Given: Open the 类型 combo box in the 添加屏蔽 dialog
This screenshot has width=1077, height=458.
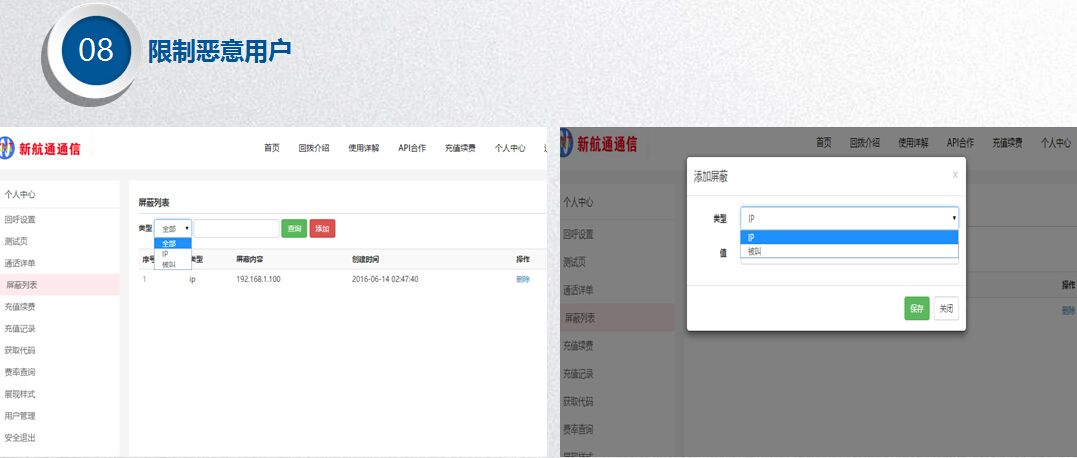Looking at the screenshot, I should click(848, 217).
